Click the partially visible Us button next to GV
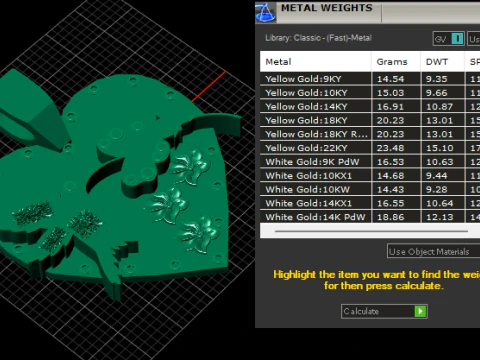This screenshot has width=480, height=360. point(474,39)
